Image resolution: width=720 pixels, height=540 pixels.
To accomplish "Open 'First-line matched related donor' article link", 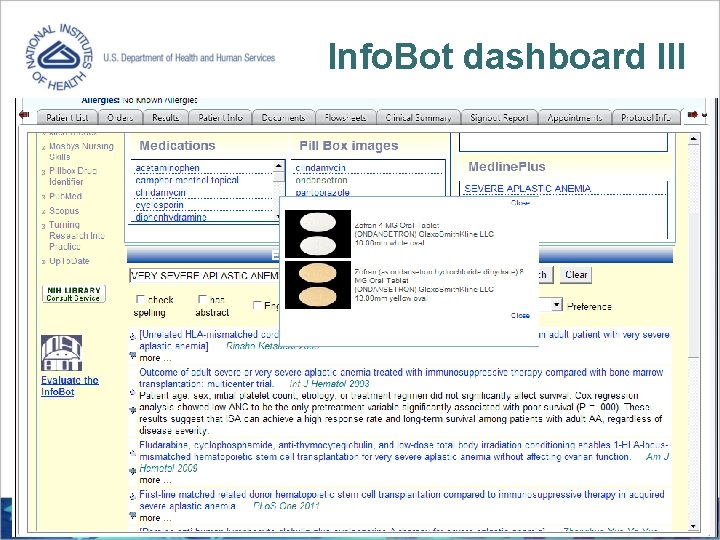I will click(x=402, y=500).
